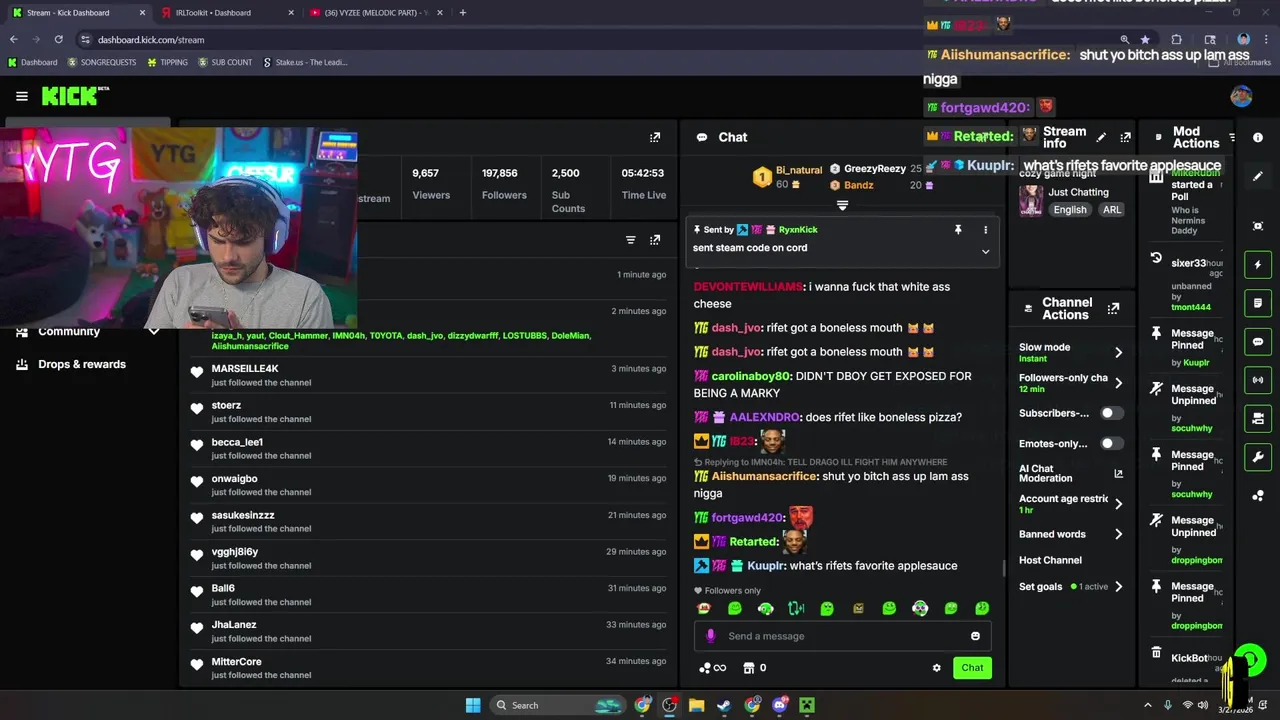Click the clip capture icon in right sidebar
The height and width of the screenshot is (720, 1280).
click(x=1258, y=226)
